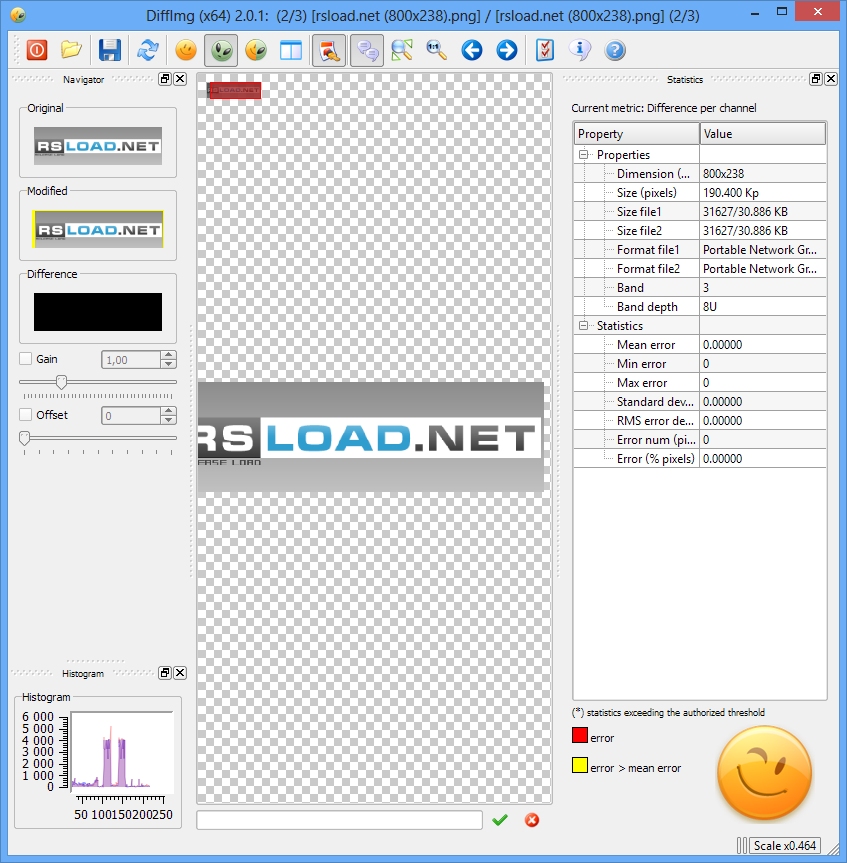
Task: Toggle the comment speech bubbles icon
Action: pos(367,51)
